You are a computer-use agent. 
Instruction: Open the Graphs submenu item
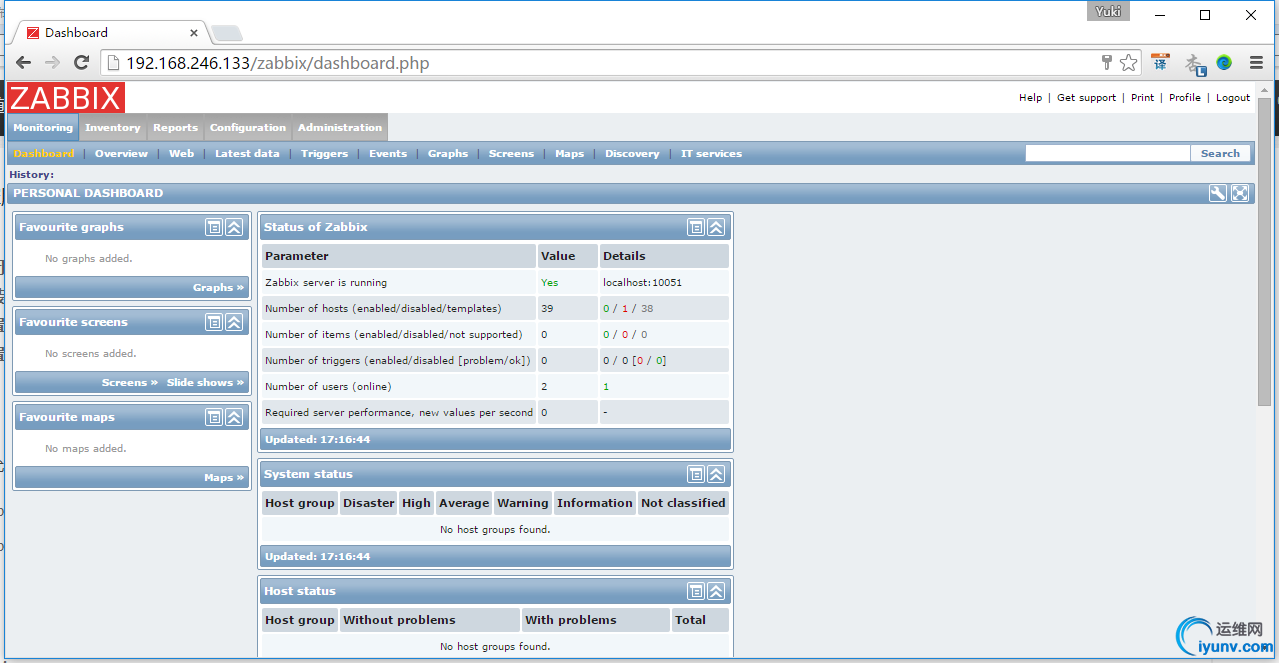(x=448, y=153)
